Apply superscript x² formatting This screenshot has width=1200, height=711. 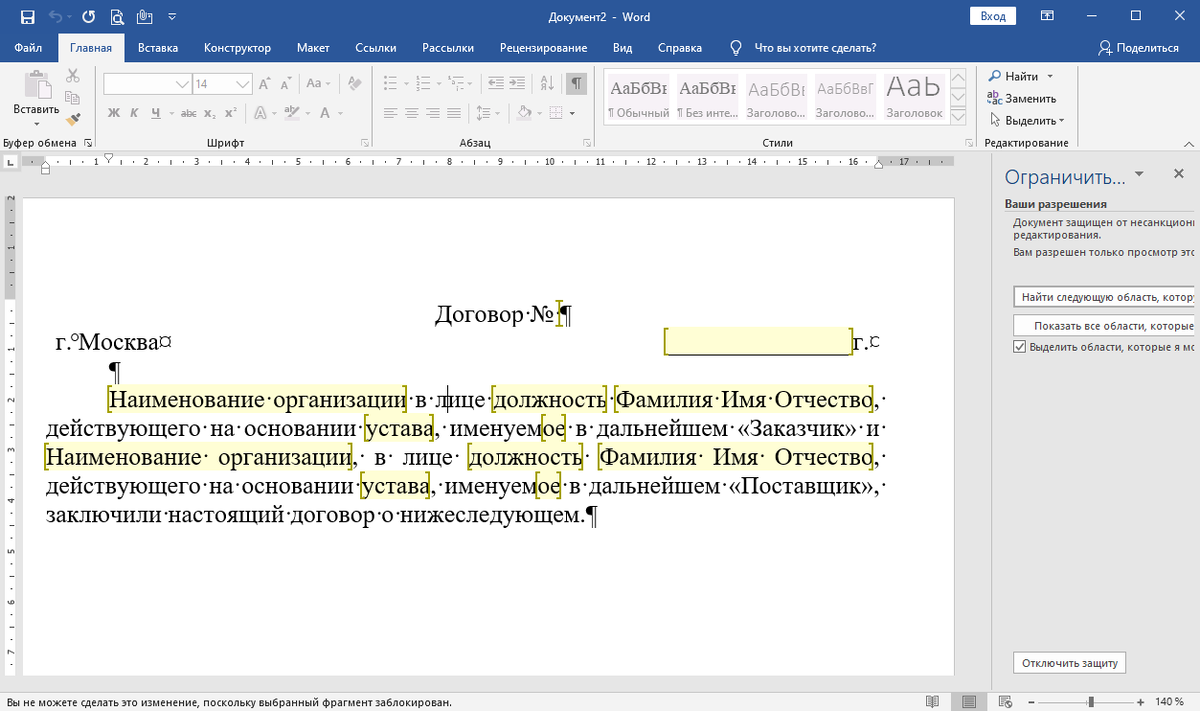click(x=231, y=113)
